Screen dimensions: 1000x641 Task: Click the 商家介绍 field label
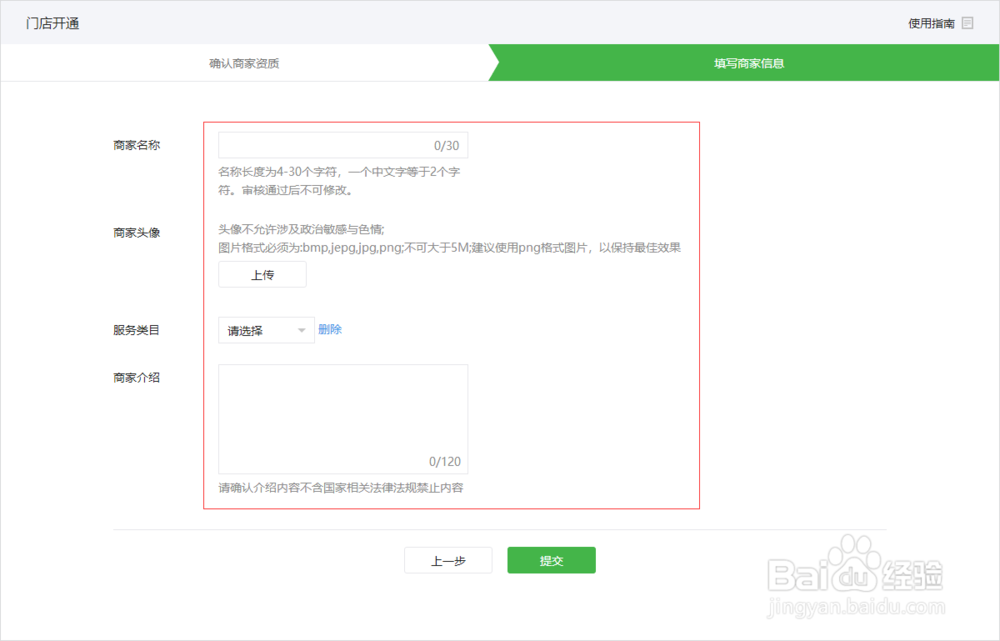[x=136, y=378]
